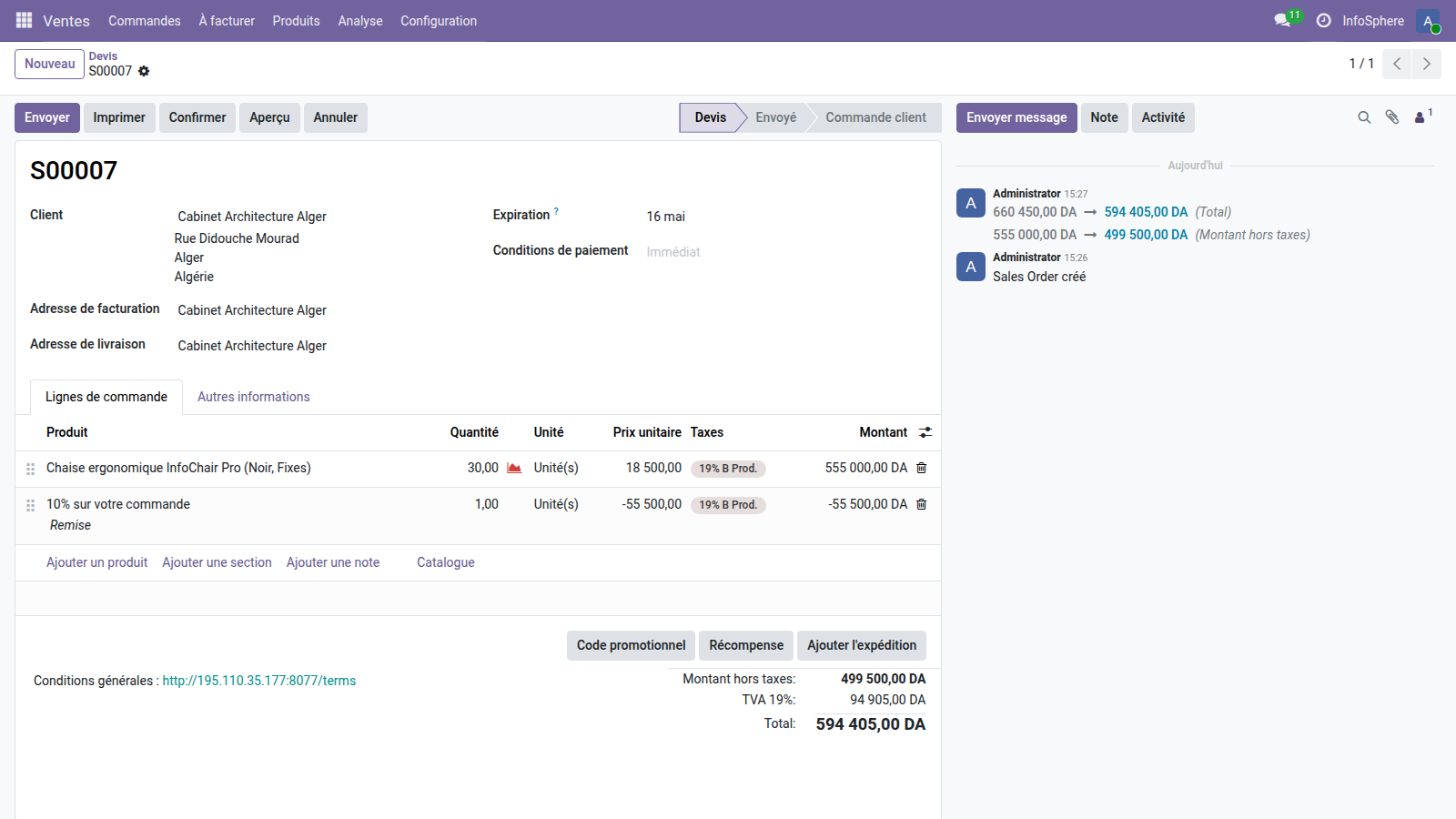Open the apps grid home menu

pyautogui.click(x=24, y=20)
